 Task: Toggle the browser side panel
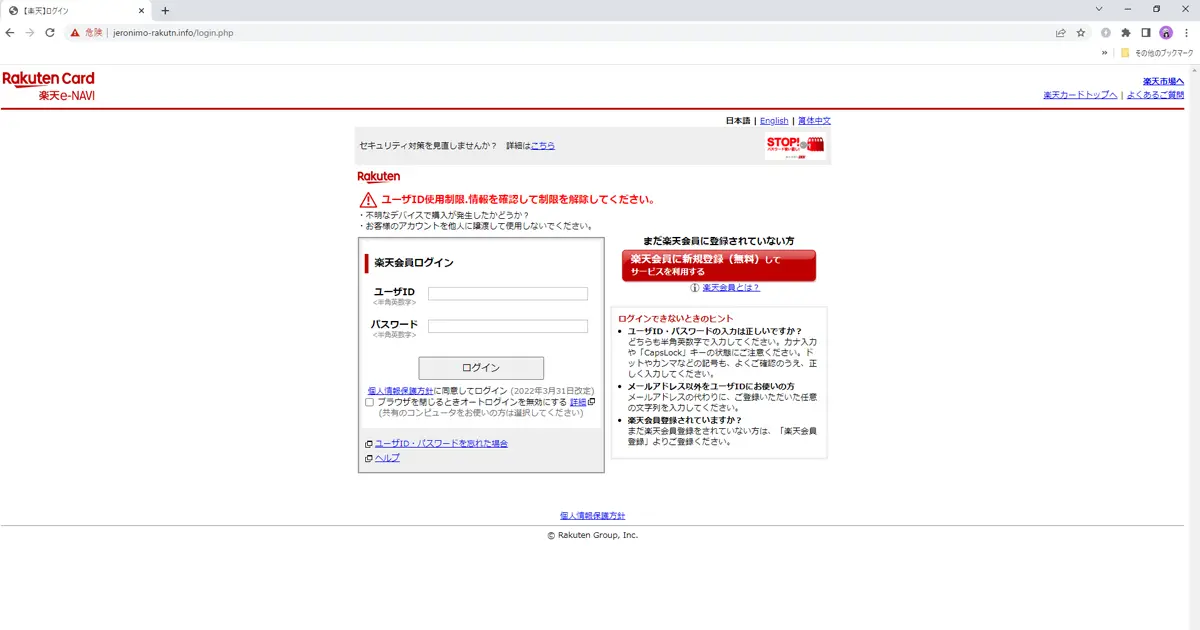[1146, 32]
